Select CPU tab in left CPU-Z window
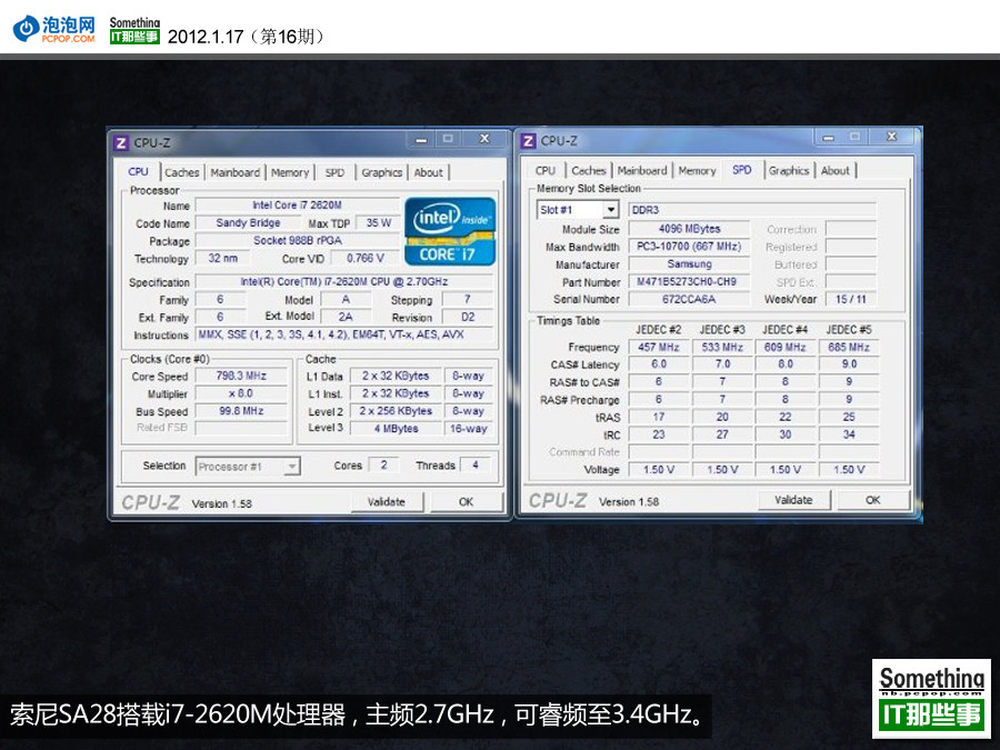The height and width of the screenshot is (750, 1000). coord(138,172)
